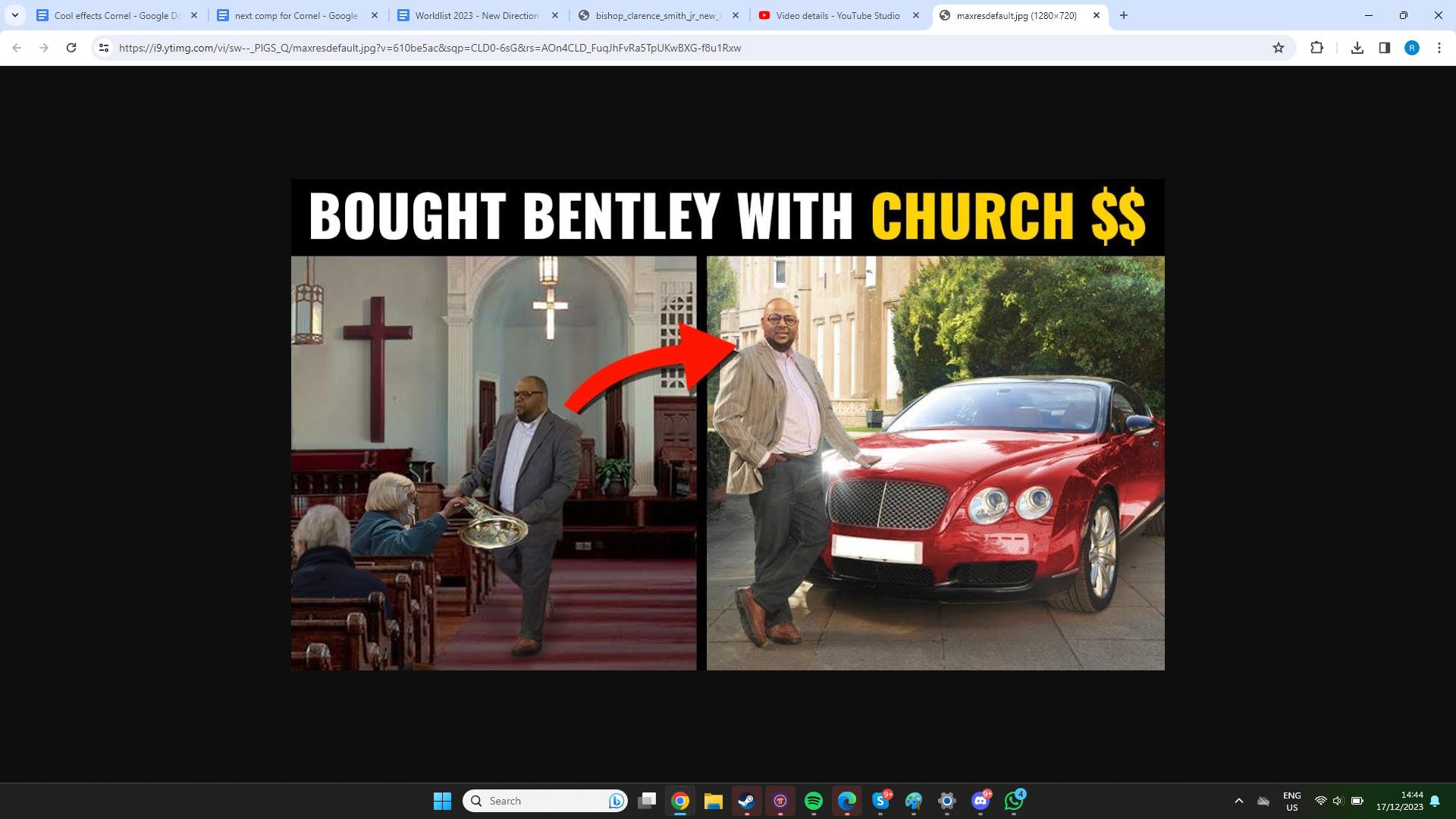Switch to the next comp for Cornel tab
This screenshot has height=819, width=1456.
[x=297, y=15]
